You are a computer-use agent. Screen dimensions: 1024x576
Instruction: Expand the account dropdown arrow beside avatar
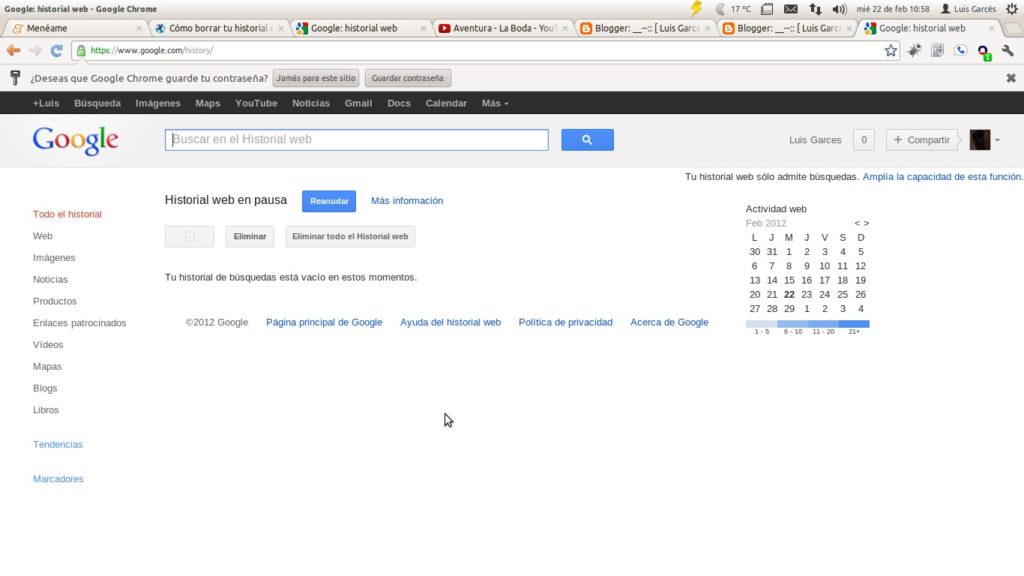click(997, 140)
